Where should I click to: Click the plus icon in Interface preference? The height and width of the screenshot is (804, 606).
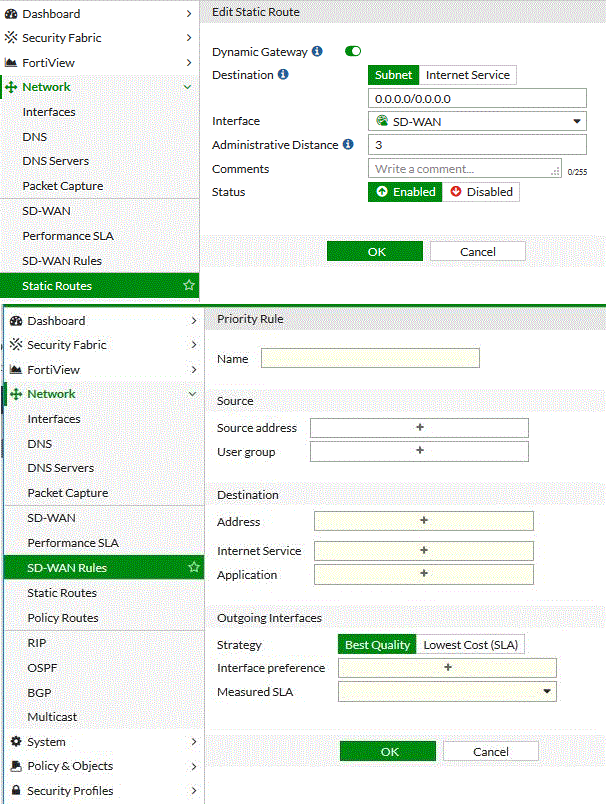point(448,667)
